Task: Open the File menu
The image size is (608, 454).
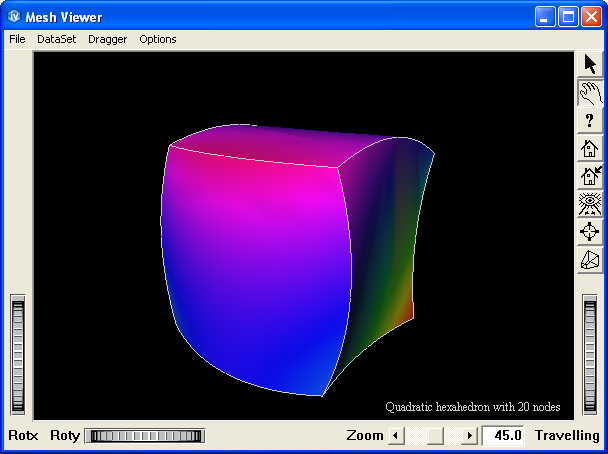Action: tap(17, 39)
